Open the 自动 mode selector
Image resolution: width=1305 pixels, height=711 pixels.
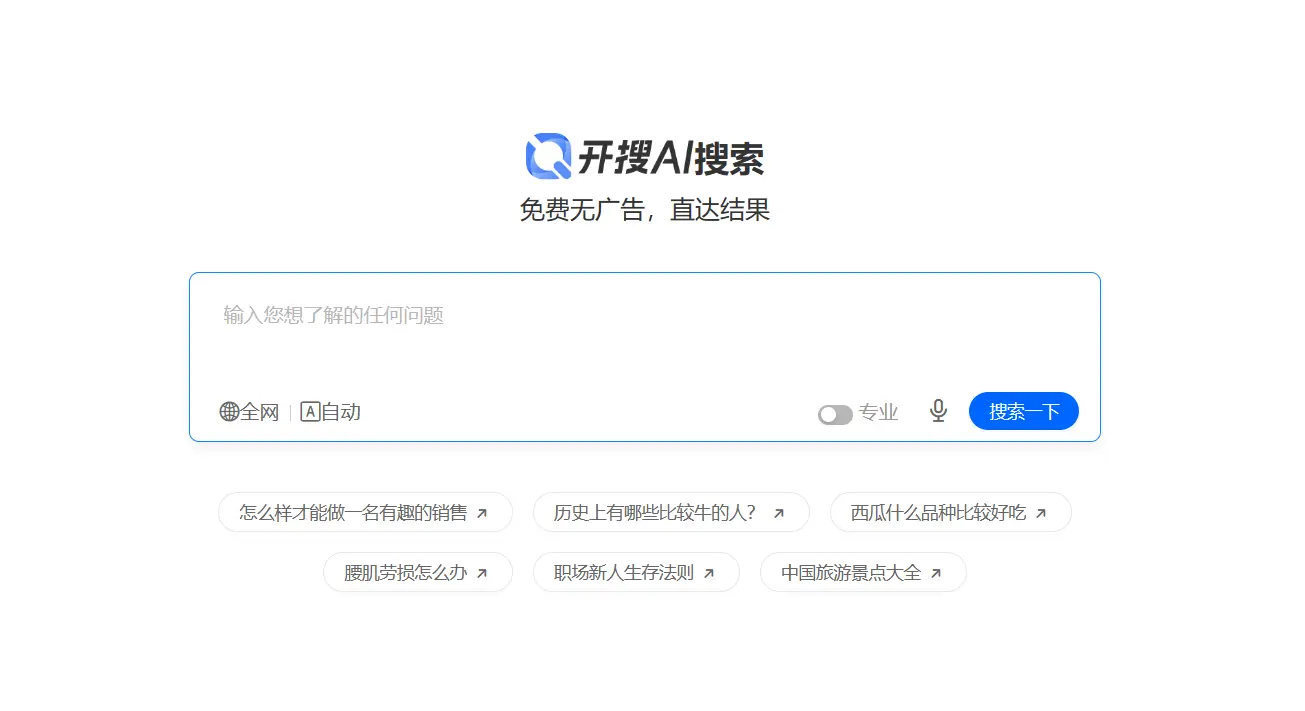click(x=330, y=411)
